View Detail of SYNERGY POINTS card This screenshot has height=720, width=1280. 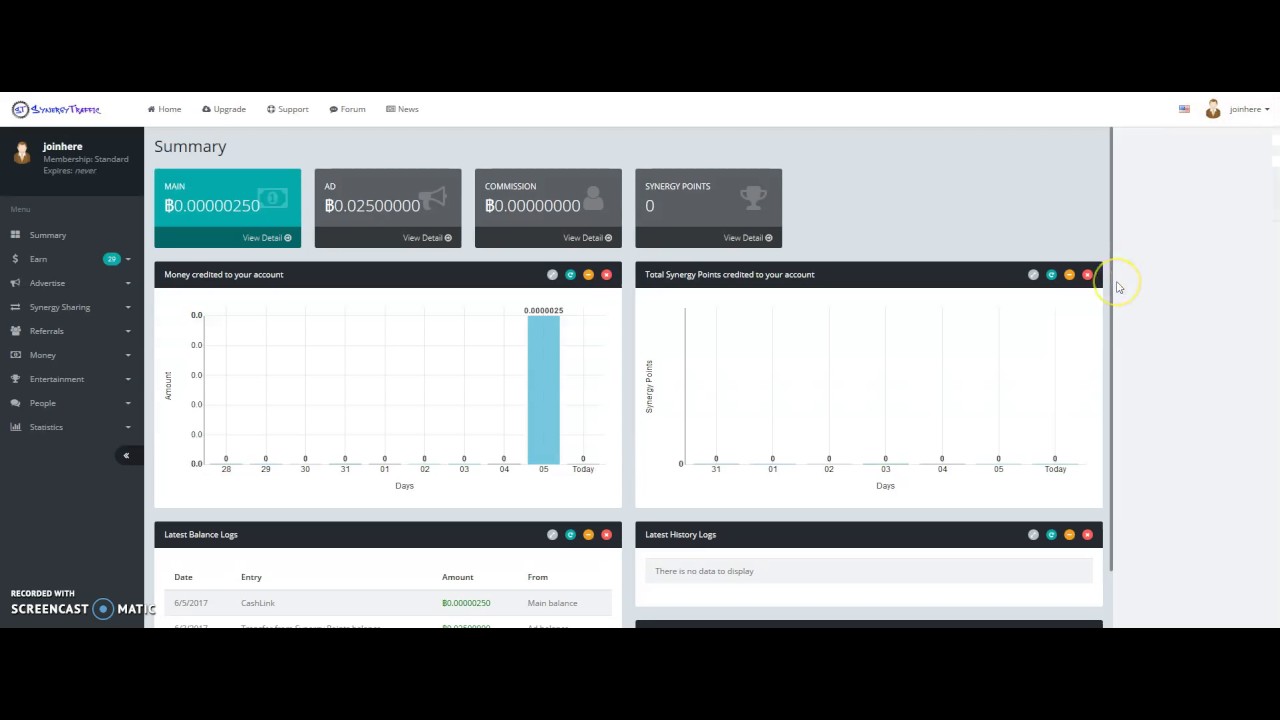748,238
